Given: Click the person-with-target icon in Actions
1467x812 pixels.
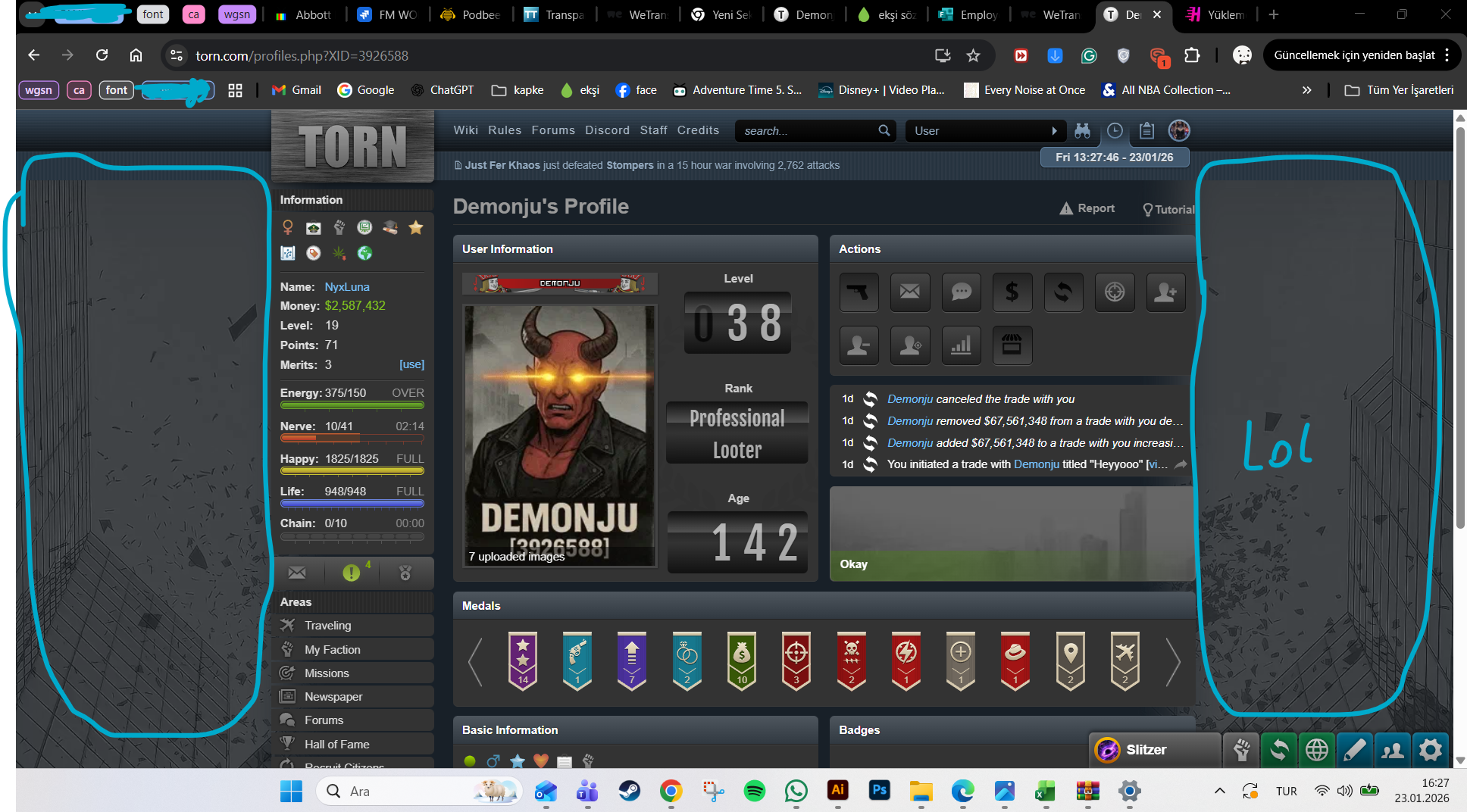Looking at the screenshot, I should tap(910, 345).
